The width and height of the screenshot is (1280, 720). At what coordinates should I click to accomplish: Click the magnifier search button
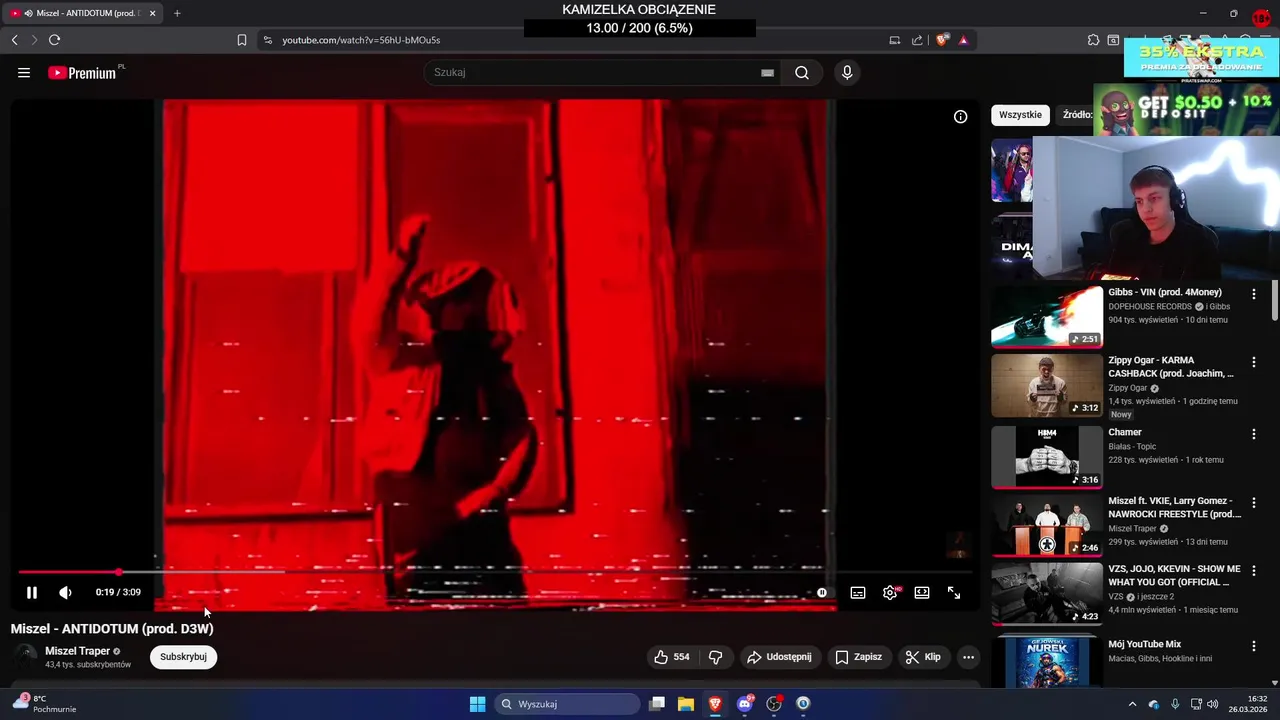click(802, 73)
